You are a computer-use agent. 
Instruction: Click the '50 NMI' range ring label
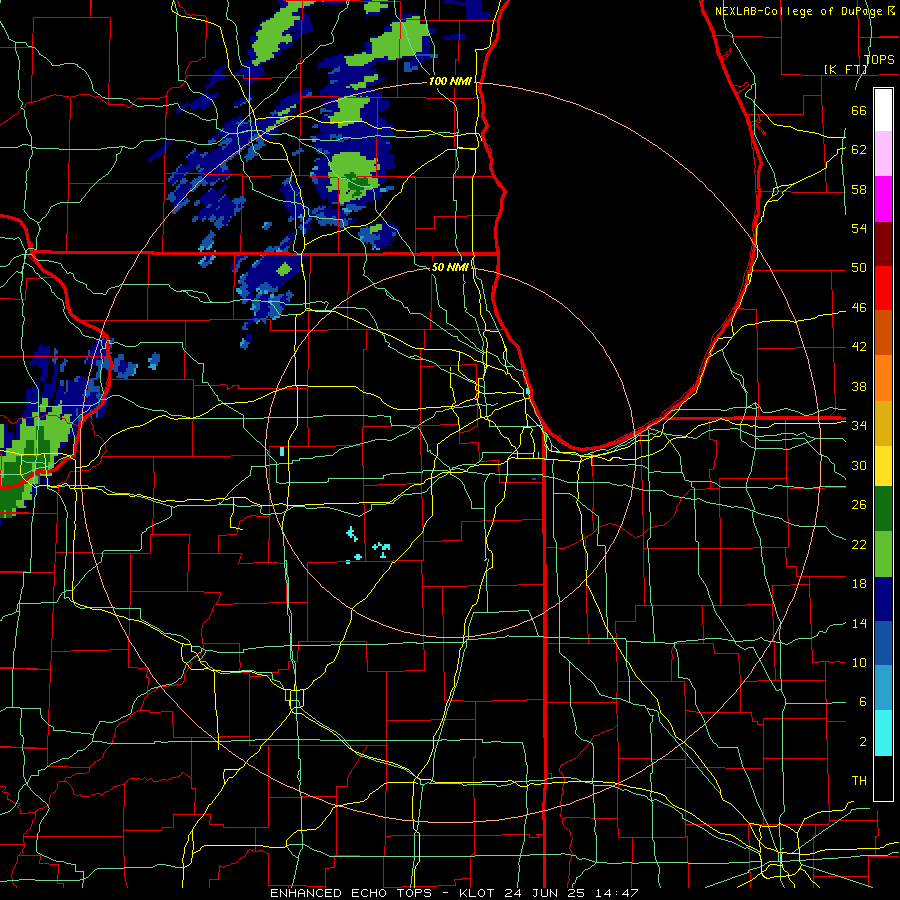tap(450, 267)
